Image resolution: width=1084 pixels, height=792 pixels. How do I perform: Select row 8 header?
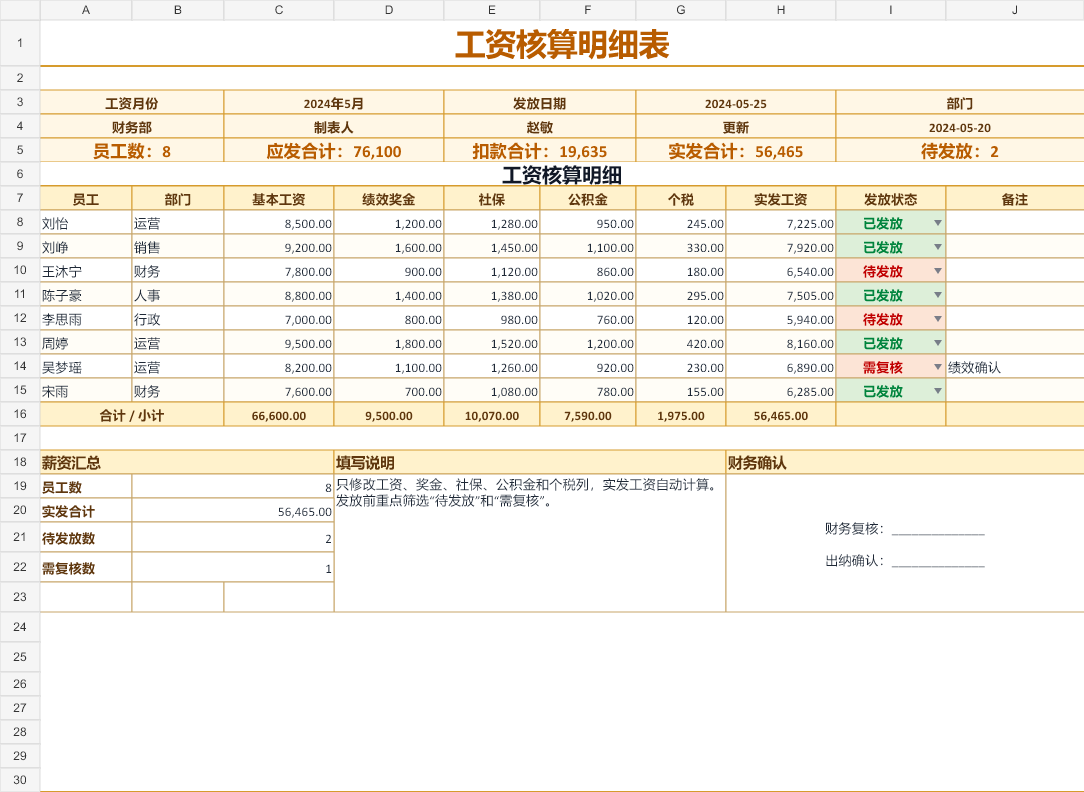20,223
